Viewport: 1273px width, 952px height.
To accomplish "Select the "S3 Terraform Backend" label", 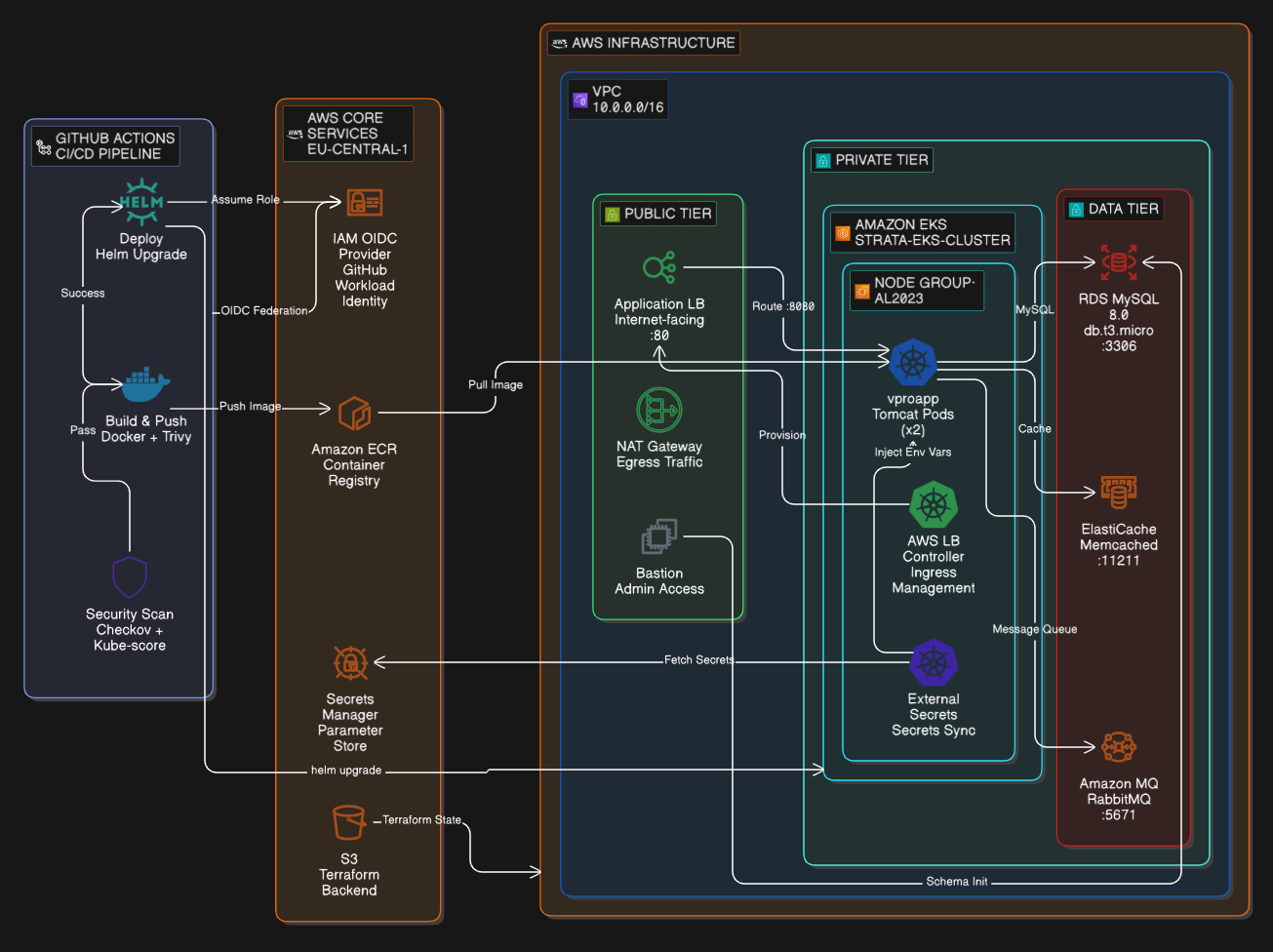I will (349, 875).
